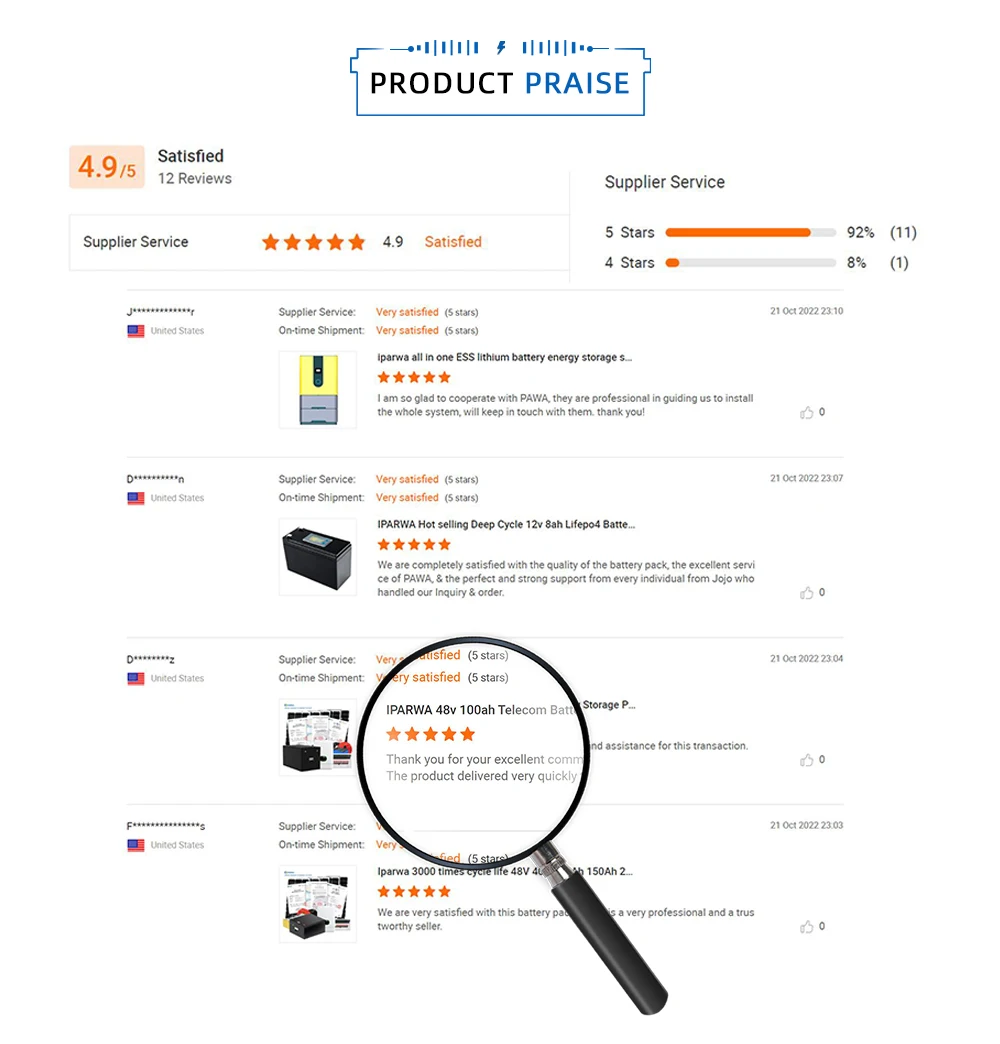This screenshot has width=1000, height=1044.
Task: Click US flag beside reviewer D***z
Action: tap(136, 678)
